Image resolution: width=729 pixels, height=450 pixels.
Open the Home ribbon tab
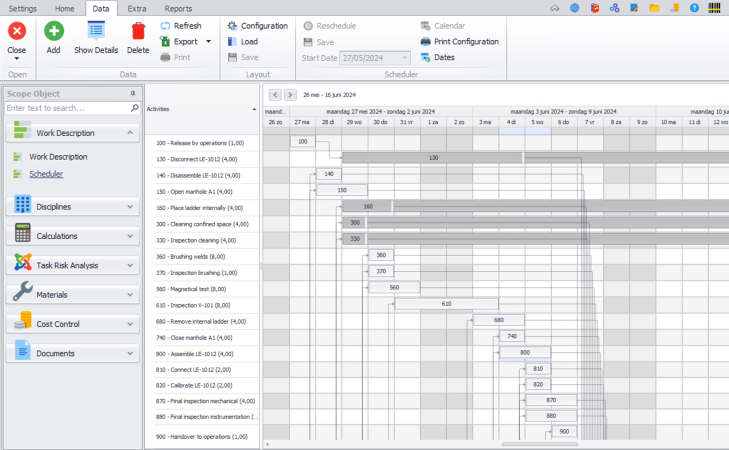pos(65,8)
